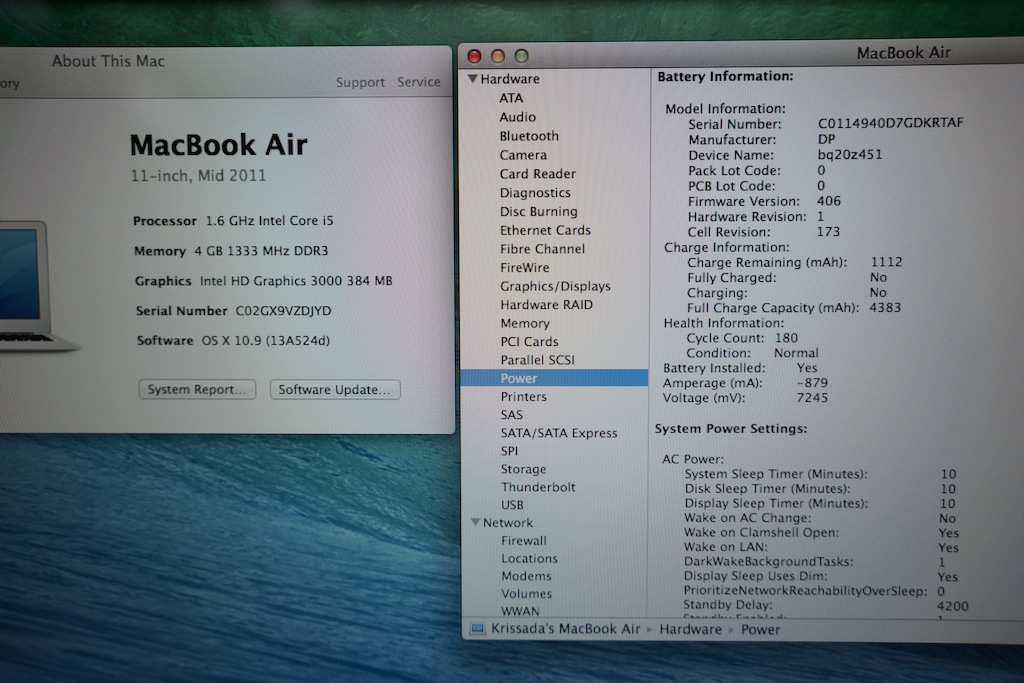Screen dimensions: 1024x683
Task: Select Graphics/Displays in the sidebar
Action: point(555,286)
